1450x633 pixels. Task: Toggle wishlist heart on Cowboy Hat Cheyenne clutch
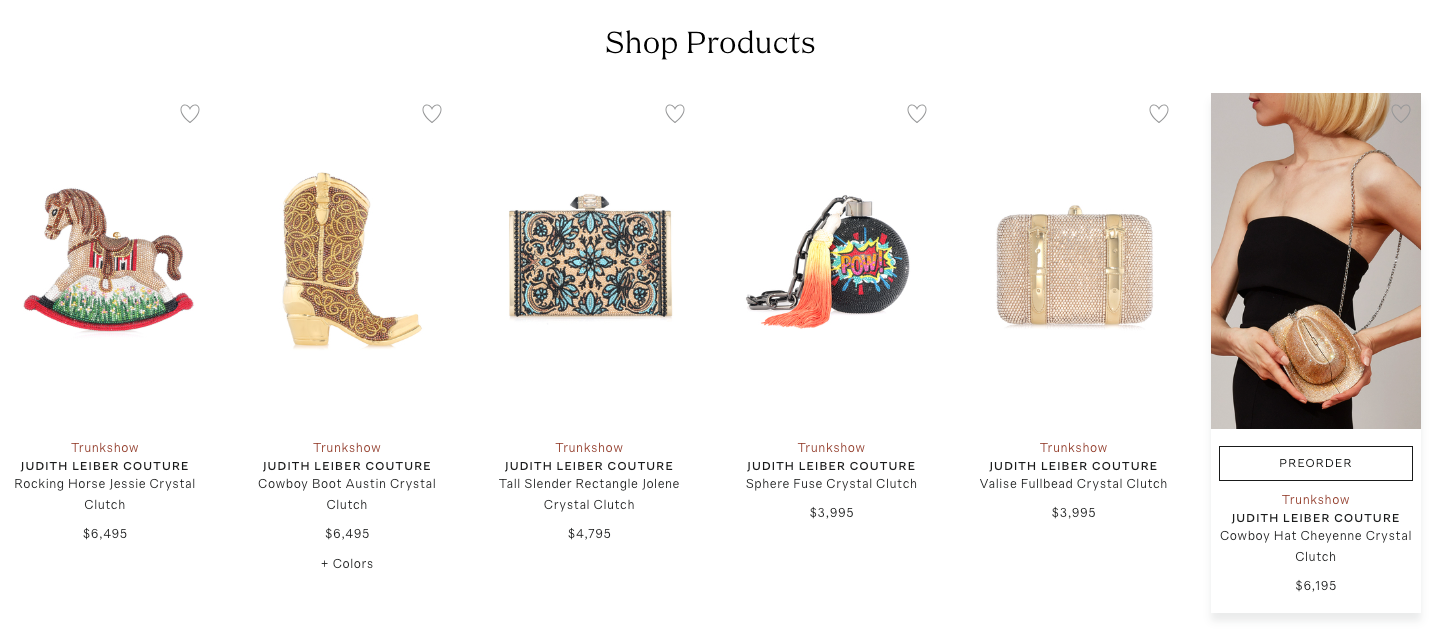click(x=1401, y=114)
